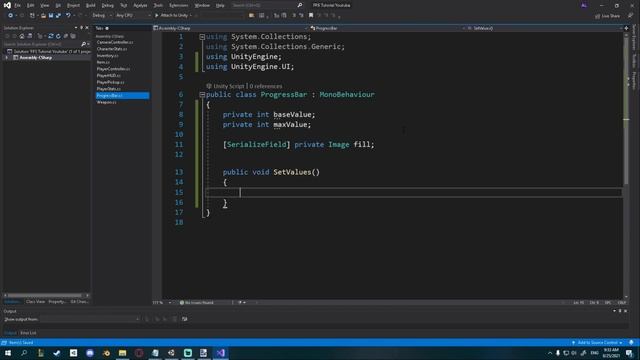Image resolution: width=640 pixels, height=360 pixels.
Task: Open the Debug menu
Action: (107, 5)
